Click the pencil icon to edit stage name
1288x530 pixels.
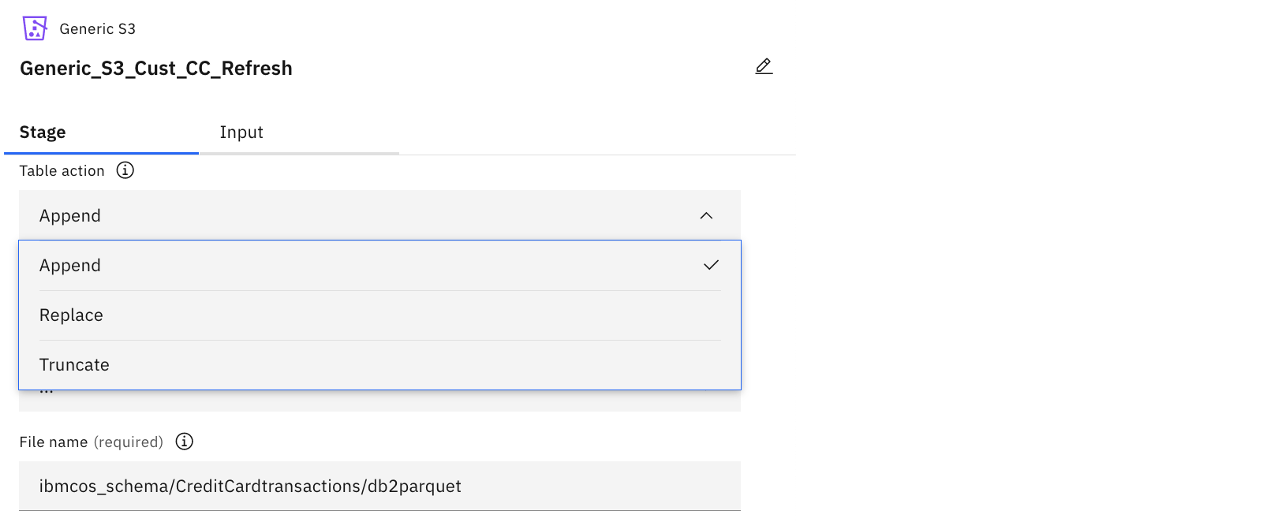pos(764,67)
